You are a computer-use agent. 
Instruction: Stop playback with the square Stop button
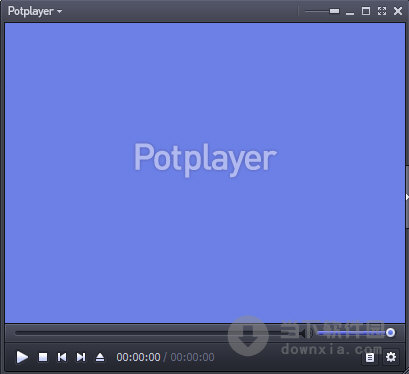click(x=43, y=357)
